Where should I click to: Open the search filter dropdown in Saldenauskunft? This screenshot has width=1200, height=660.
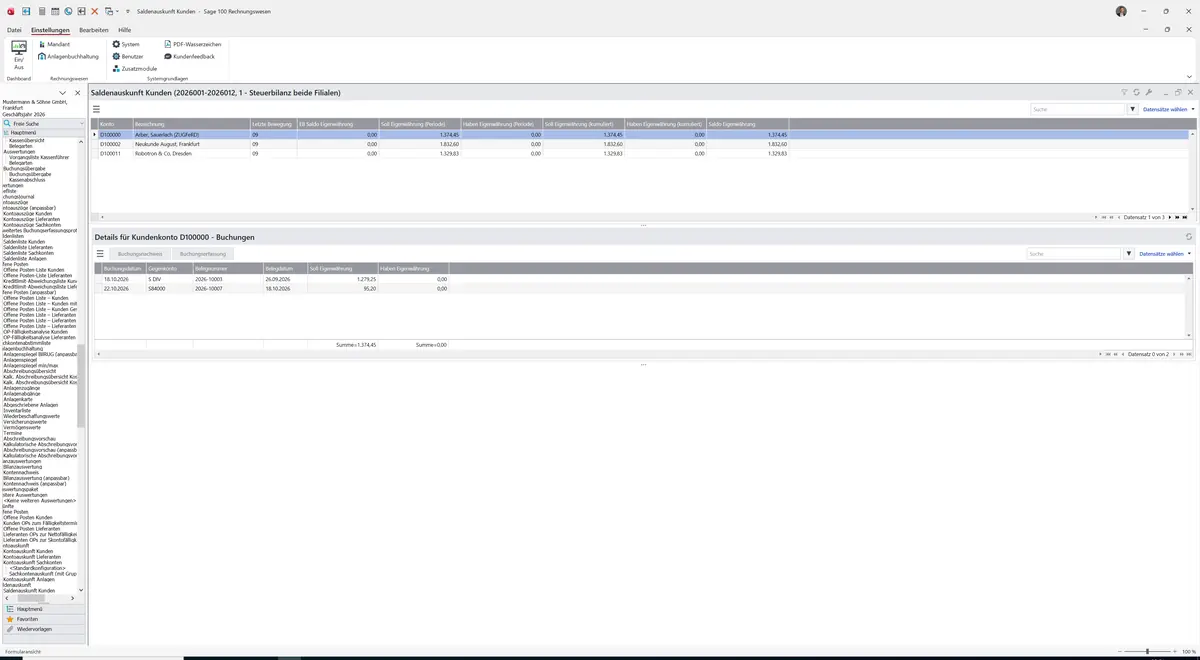[1132, 109]
